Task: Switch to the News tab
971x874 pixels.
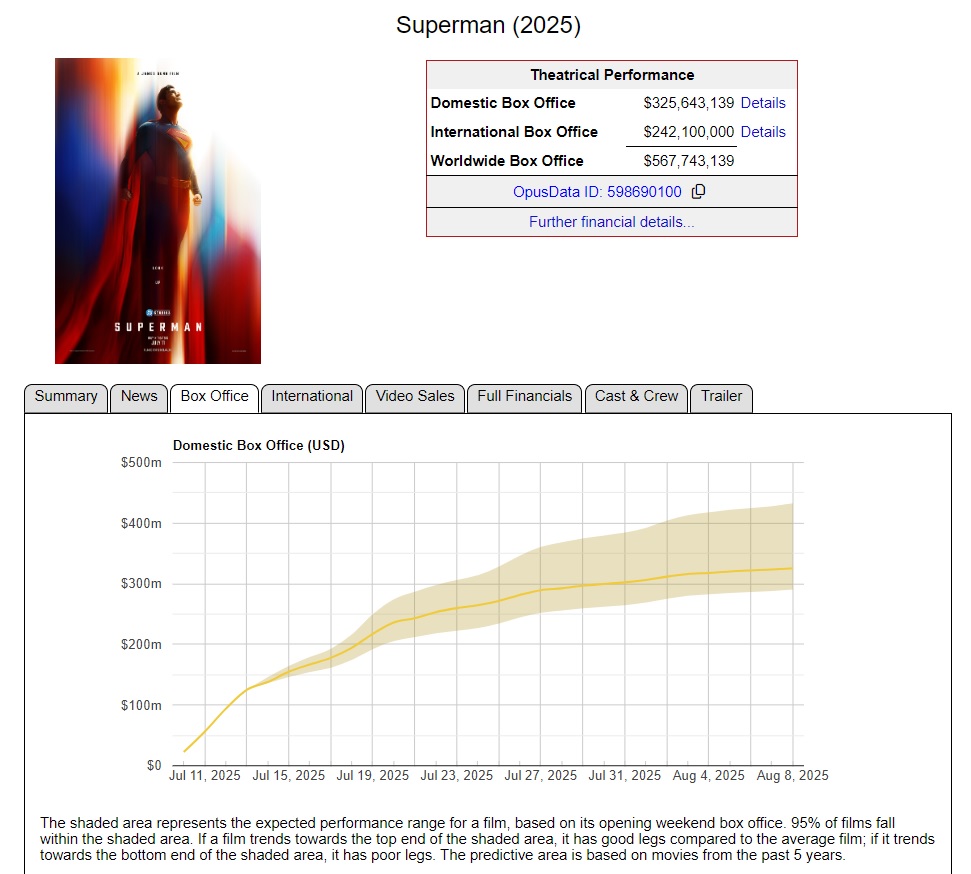Action: click(139, 396)
